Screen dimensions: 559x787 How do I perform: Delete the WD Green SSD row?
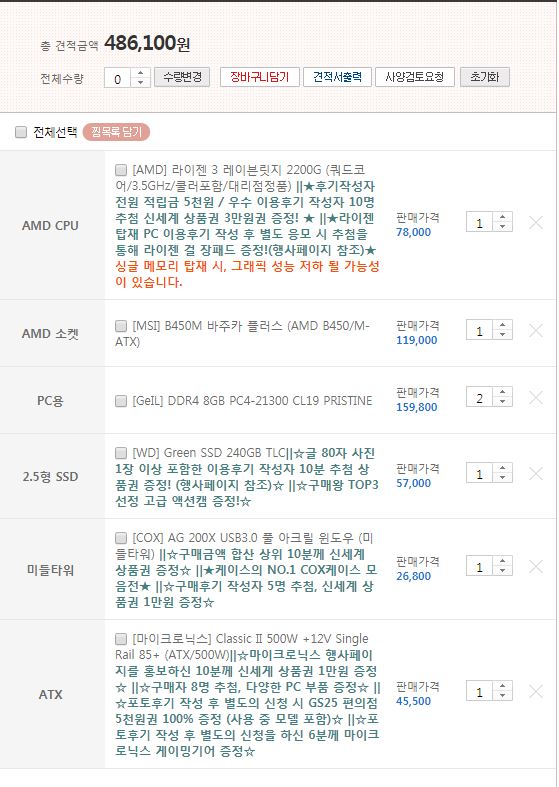pyautogui.click(x=535, y=474)
